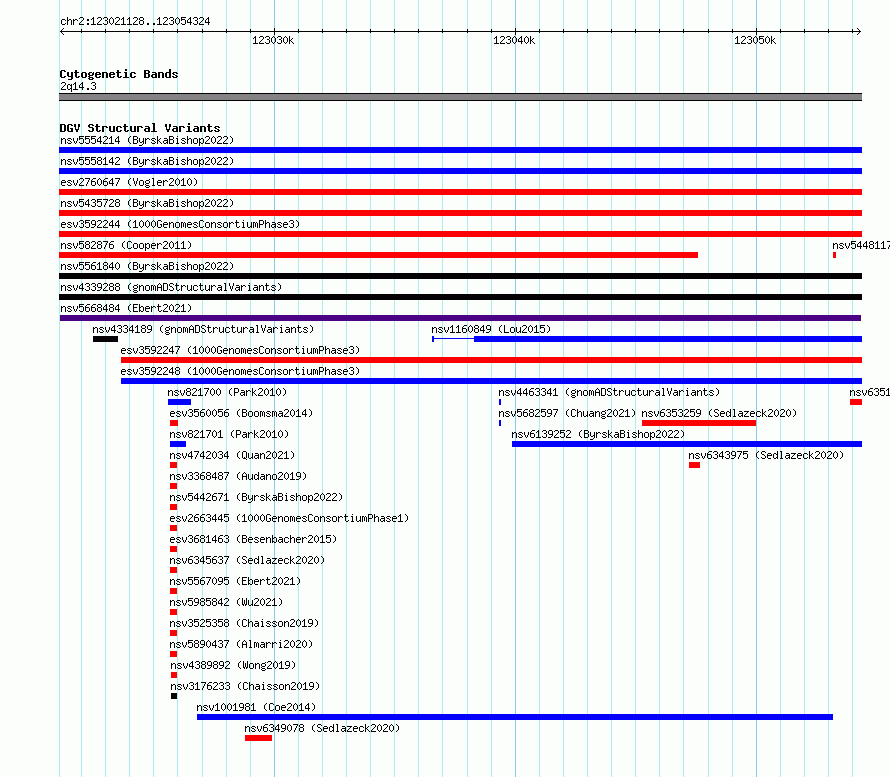This screenshot has height=777, width=890.
Task: Click the chr2:123021128..123054324 coordinate text
Action: pos(135,21)
